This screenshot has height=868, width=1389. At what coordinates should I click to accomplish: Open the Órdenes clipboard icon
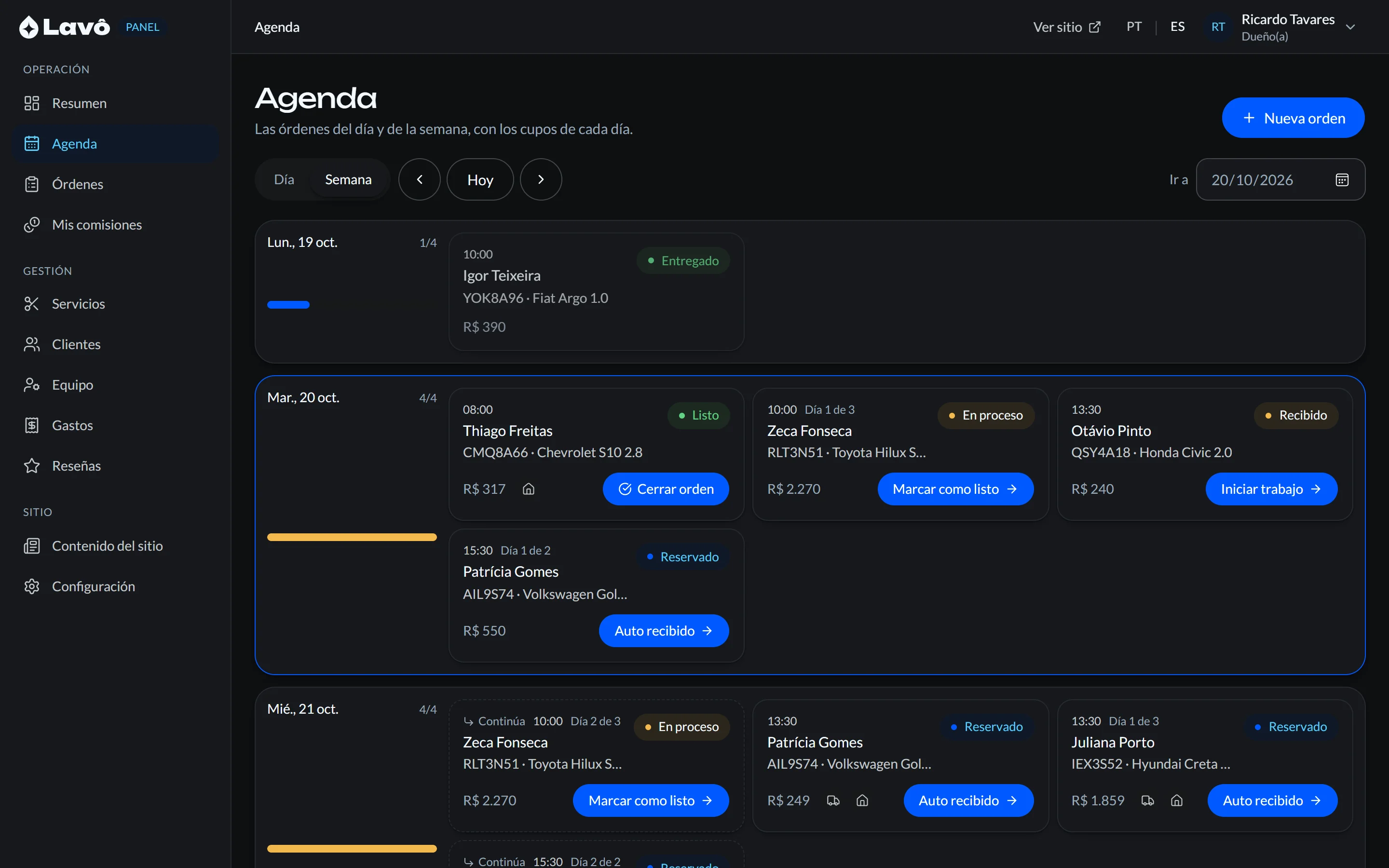[x=31, y=184]
